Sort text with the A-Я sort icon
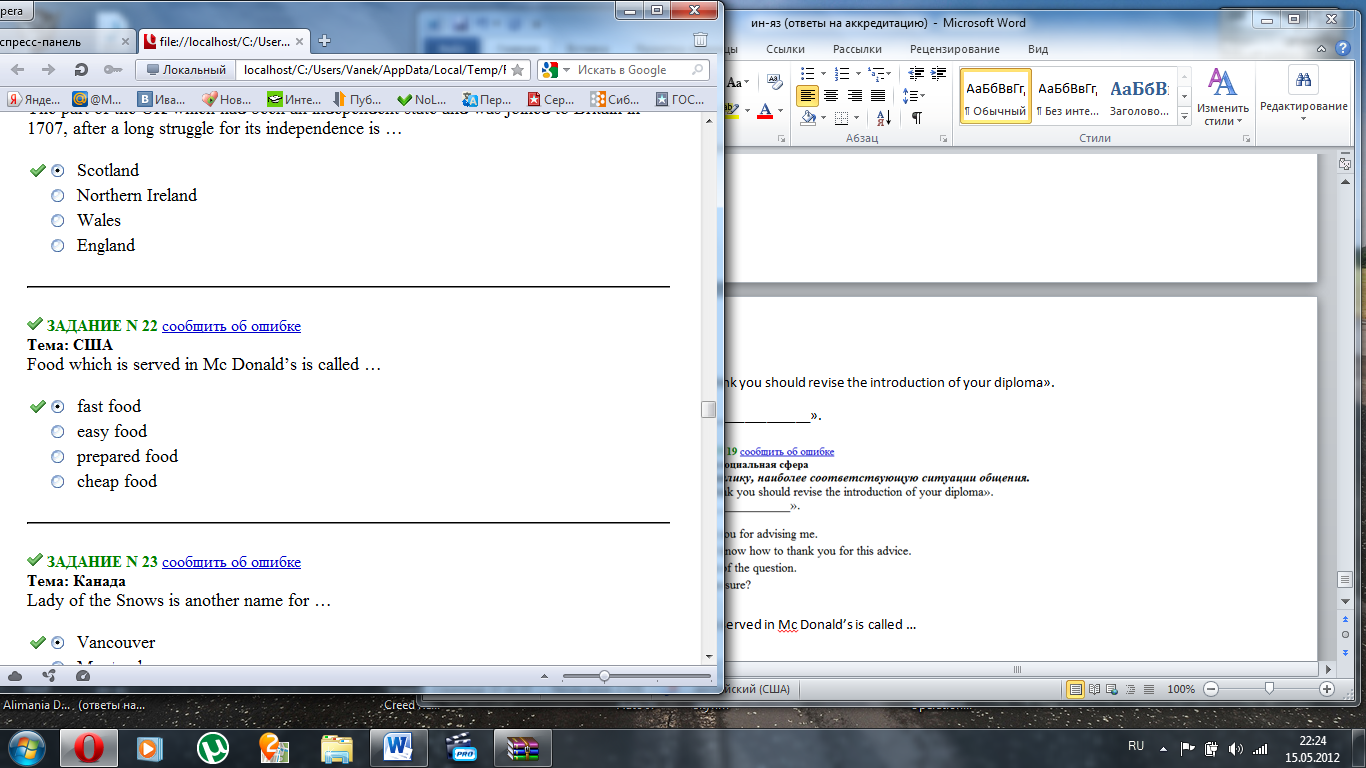Viewport: 1366px width, 768px height. (884, 118)
